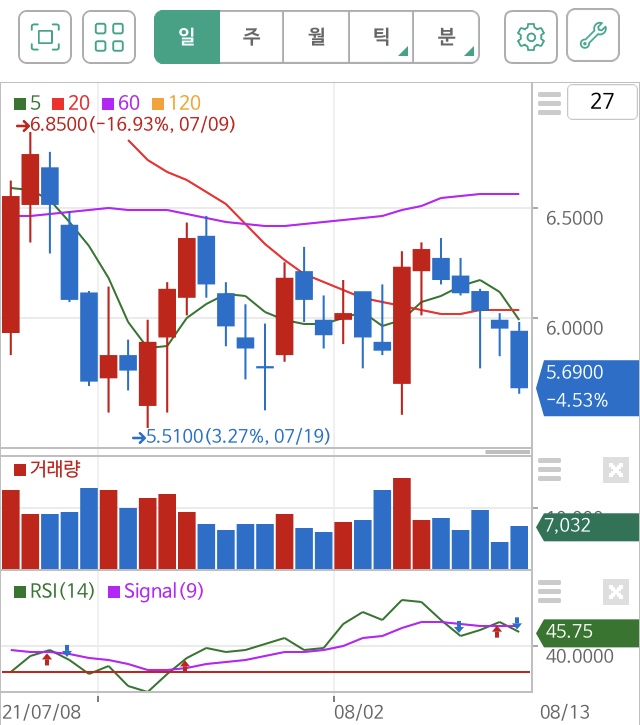Click the rightmost blue RSI sell arrow marker

pos(517,622)
